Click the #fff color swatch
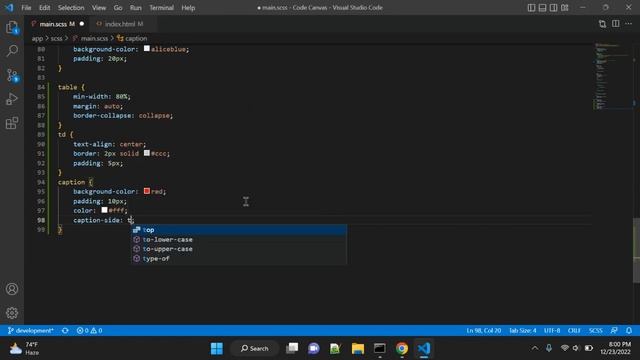The image size is (640, 360). (104, 210)
